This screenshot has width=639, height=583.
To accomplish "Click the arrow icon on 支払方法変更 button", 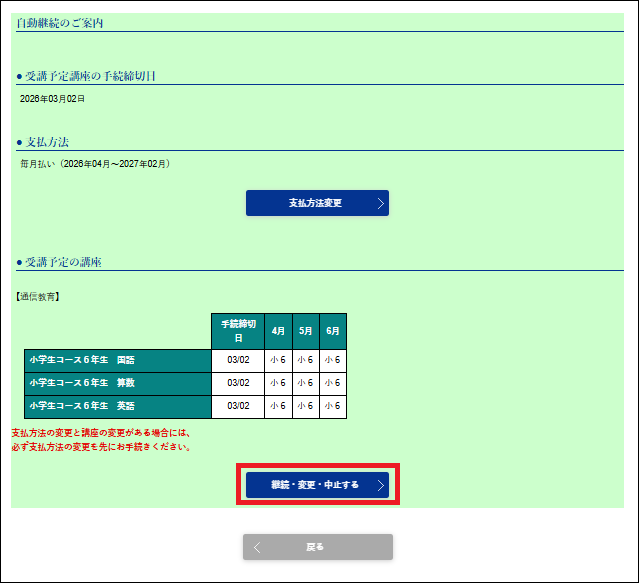I will point(380,203).
